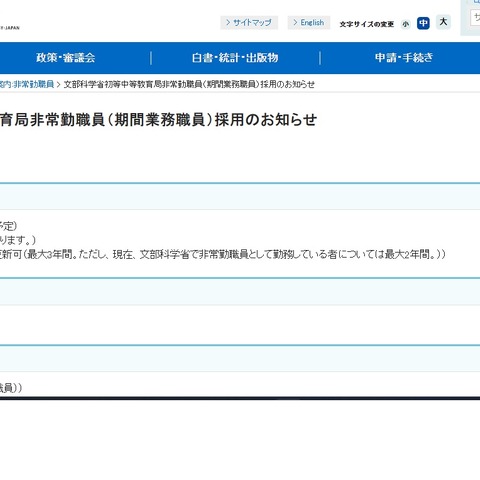
Task: Switch to the English site
Action: 309,23
